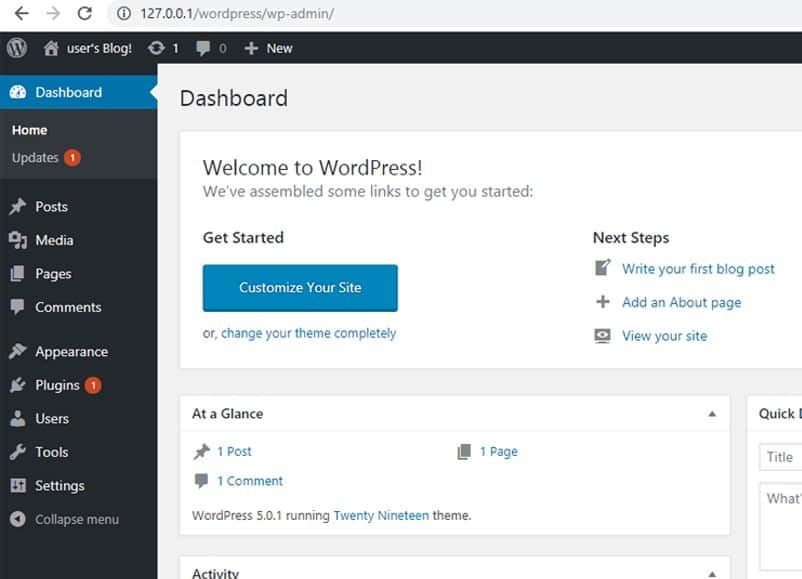
Task: Click the orange badge beside Updates
Action: click(x=72, y=158)
